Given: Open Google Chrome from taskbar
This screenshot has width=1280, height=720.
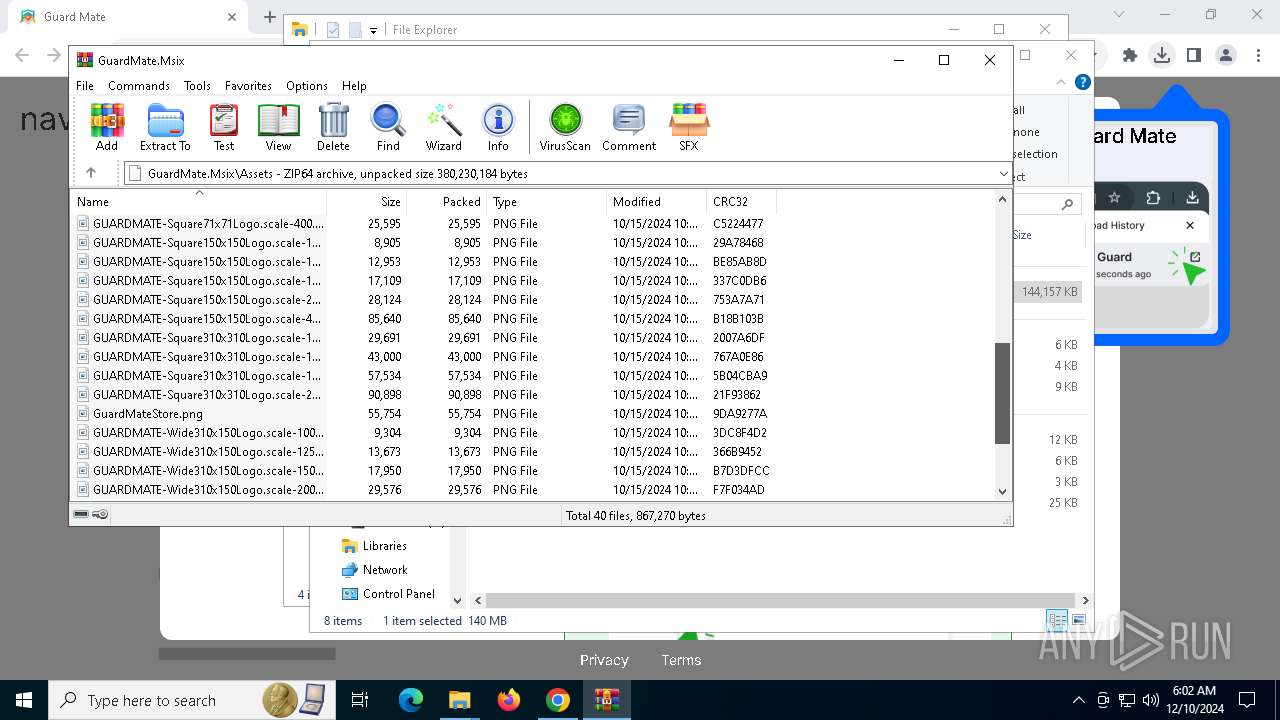Looking at the screenshot, I should point(558,700).
